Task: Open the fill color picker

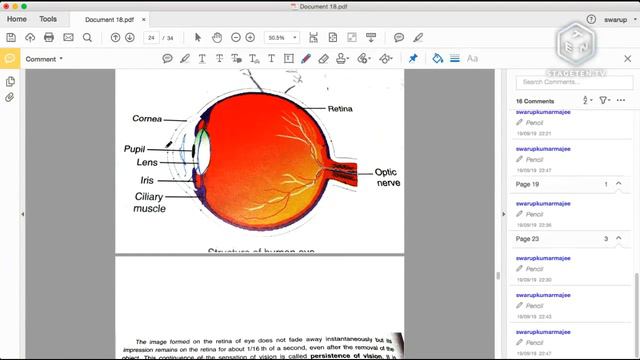Action: 438,58
